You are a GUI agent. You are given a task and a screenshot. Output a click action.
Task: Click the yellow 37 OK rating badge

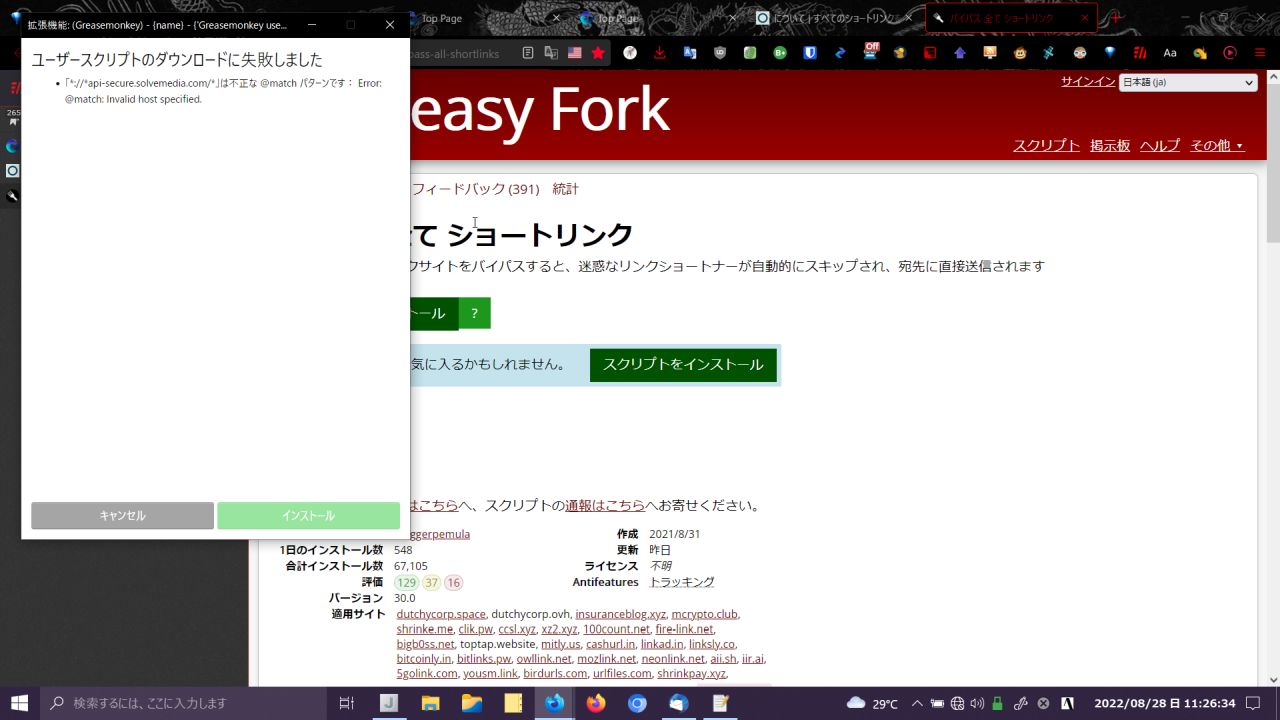point(431,583)
